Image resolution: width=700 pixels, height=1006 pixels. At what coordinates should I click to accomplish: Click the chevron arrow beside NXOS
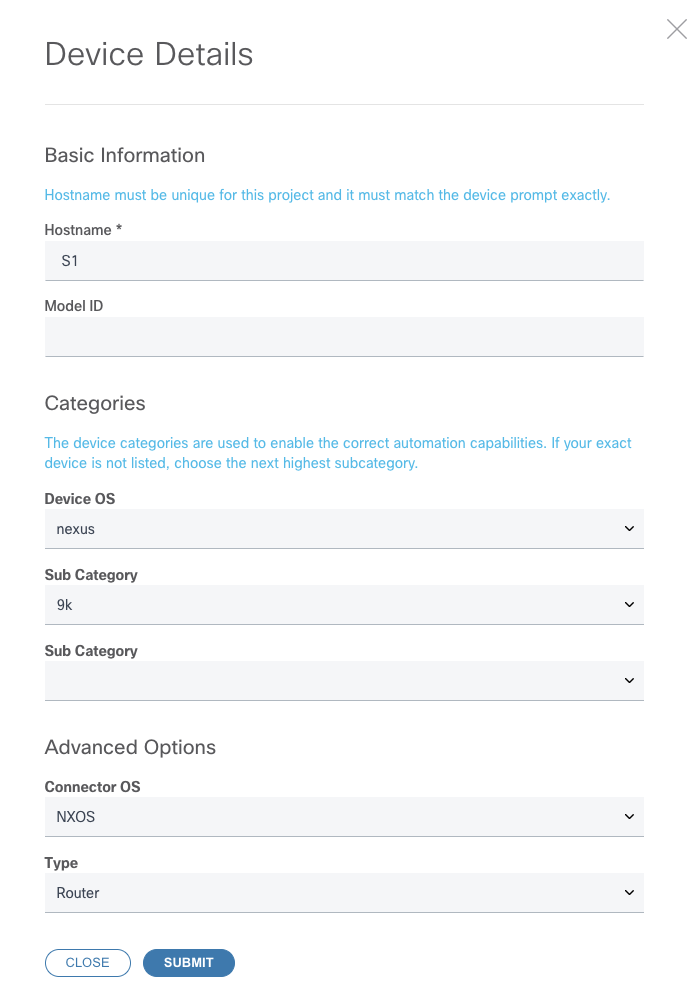629,817
